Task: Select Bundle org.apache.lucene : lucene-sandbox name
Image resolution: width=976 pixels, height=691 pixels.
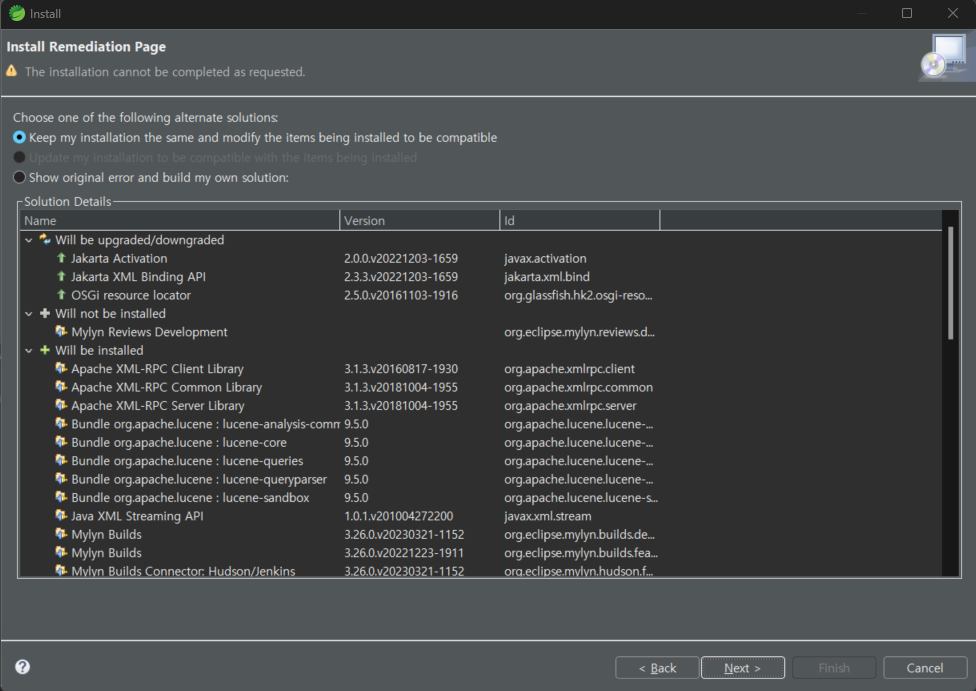Action: (x=190, y=498)
